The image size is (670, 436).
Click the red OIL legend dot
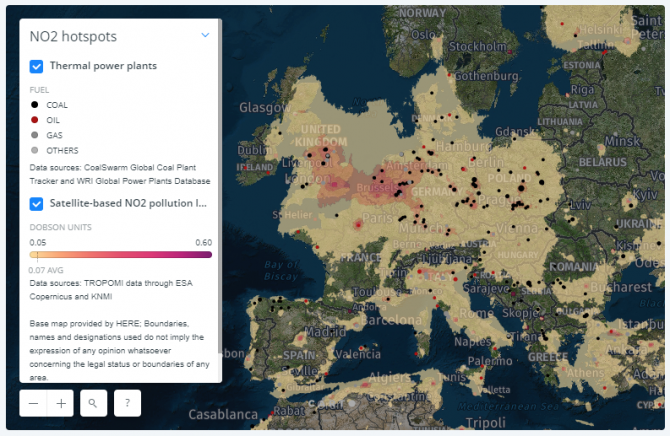coord(35,119)
